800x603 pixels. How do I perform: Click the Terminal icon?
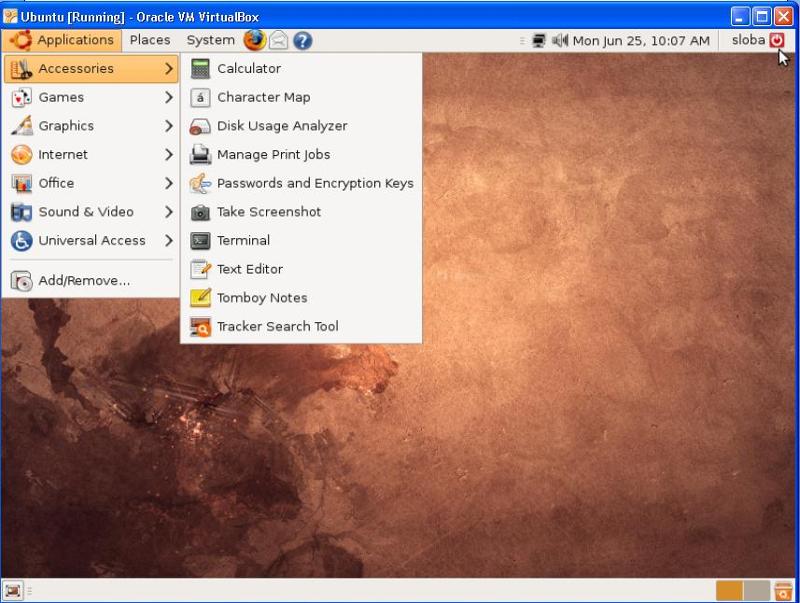pyautogui.click(x=200, y=241)
